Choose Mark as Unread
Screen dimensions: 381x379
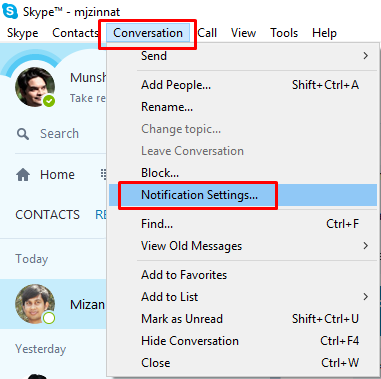coord(243,319)
